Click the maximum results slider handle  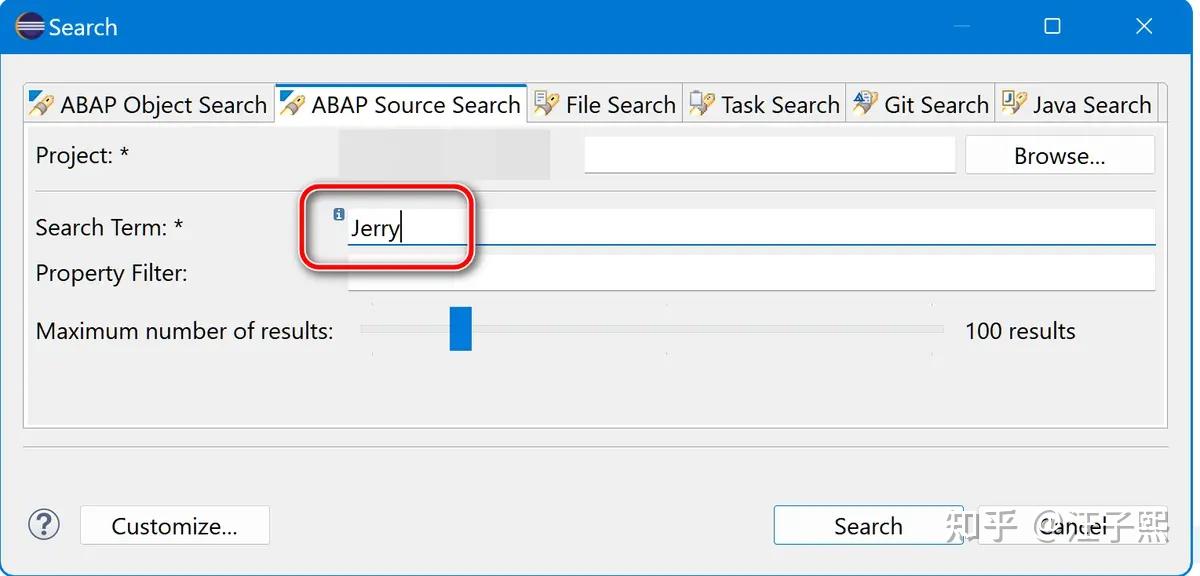(x=460, y=329)
